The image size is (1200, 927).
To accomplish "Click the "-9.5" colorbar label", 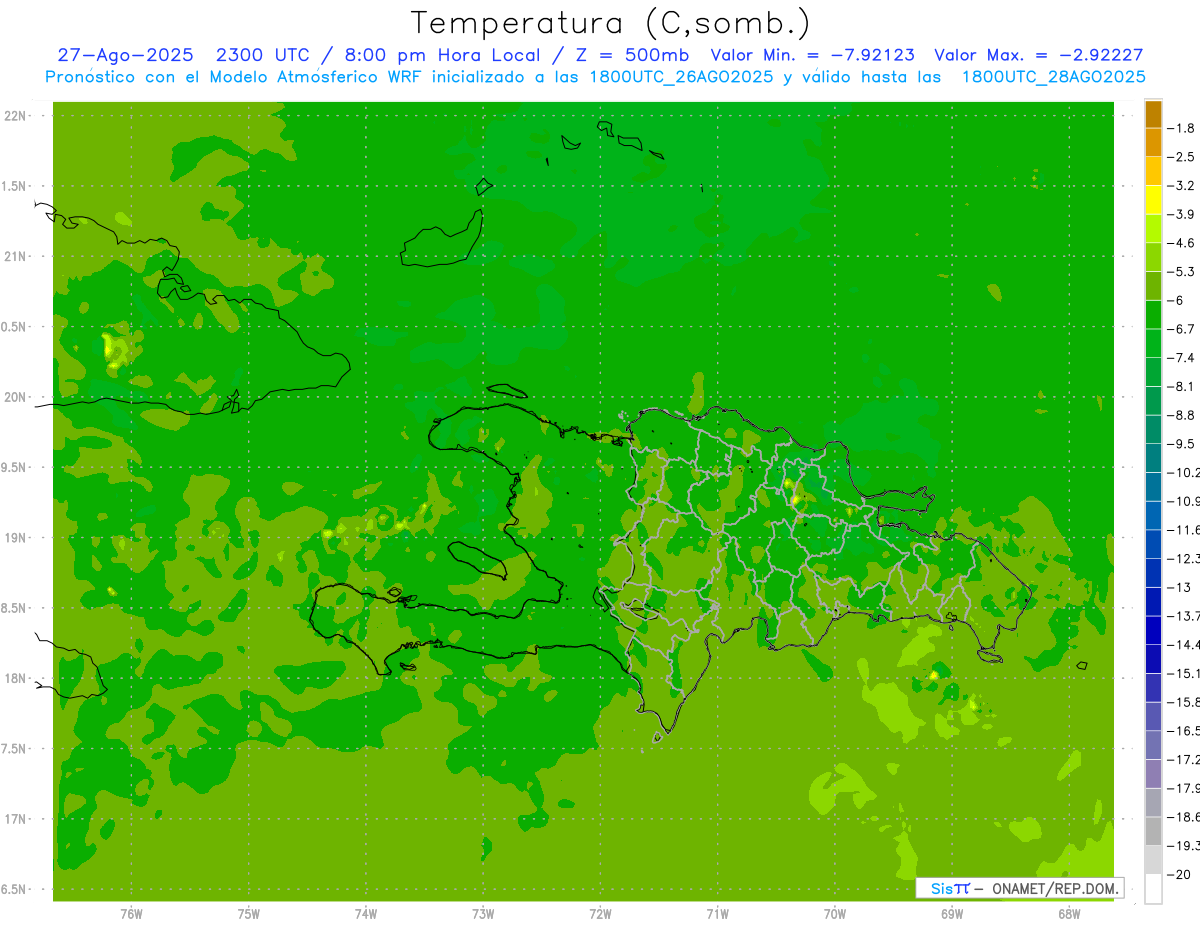I will (x=1181, y=444).
